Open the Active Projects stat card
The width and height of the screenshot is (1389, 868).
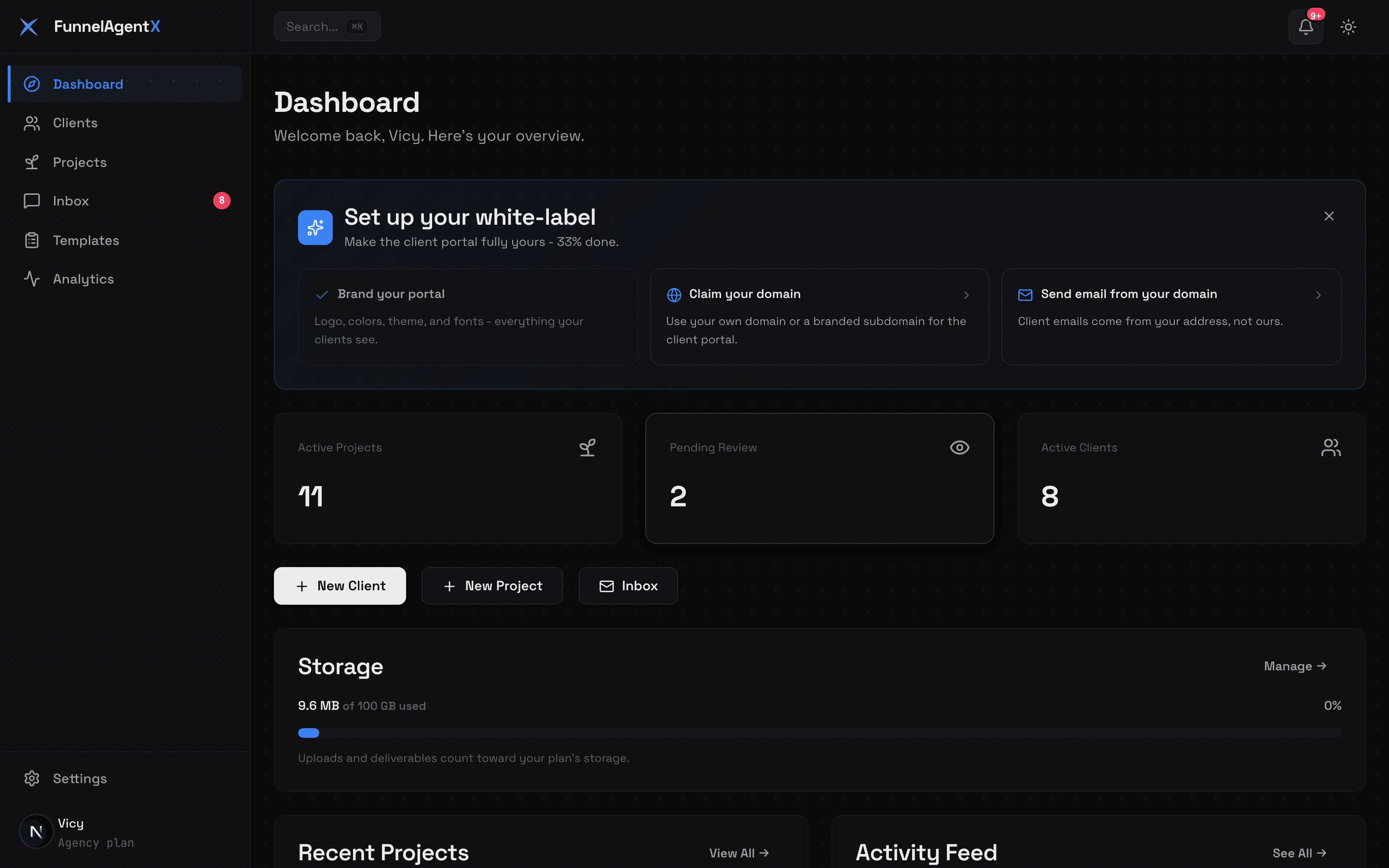448,478
